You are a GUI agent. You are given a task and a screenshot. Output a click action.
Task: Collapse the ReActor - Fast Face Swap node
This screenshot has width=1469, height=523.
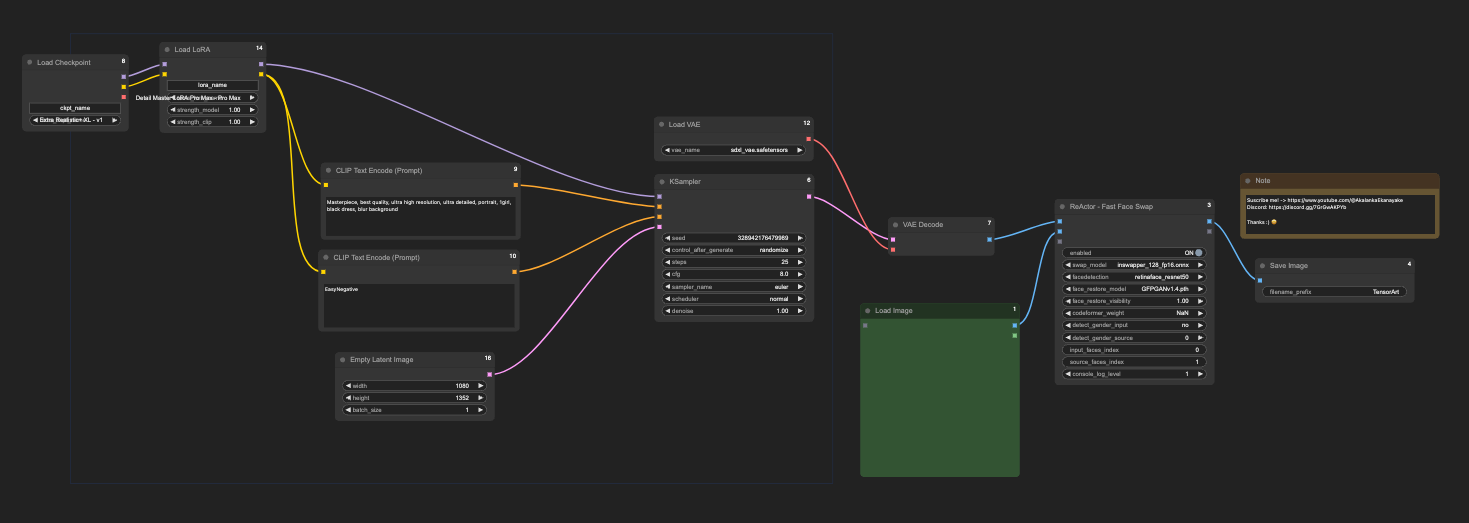(1062, 206)
